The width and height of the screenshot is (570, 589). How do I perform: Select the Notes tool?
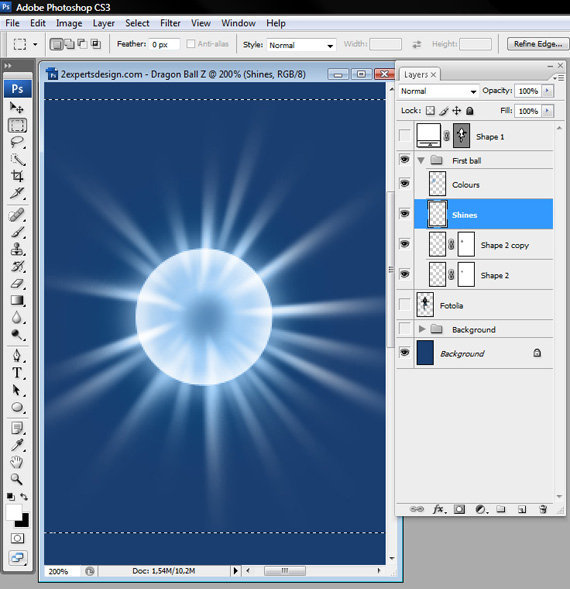17,428
